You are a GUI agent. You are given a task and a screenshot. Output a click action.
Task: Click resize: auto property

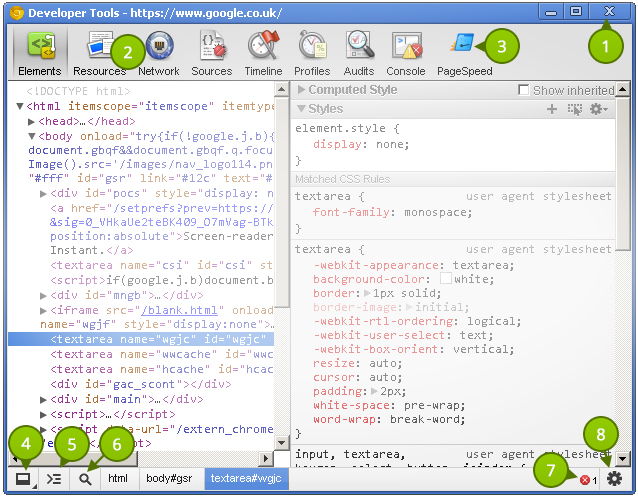click(x=357, y=363)
